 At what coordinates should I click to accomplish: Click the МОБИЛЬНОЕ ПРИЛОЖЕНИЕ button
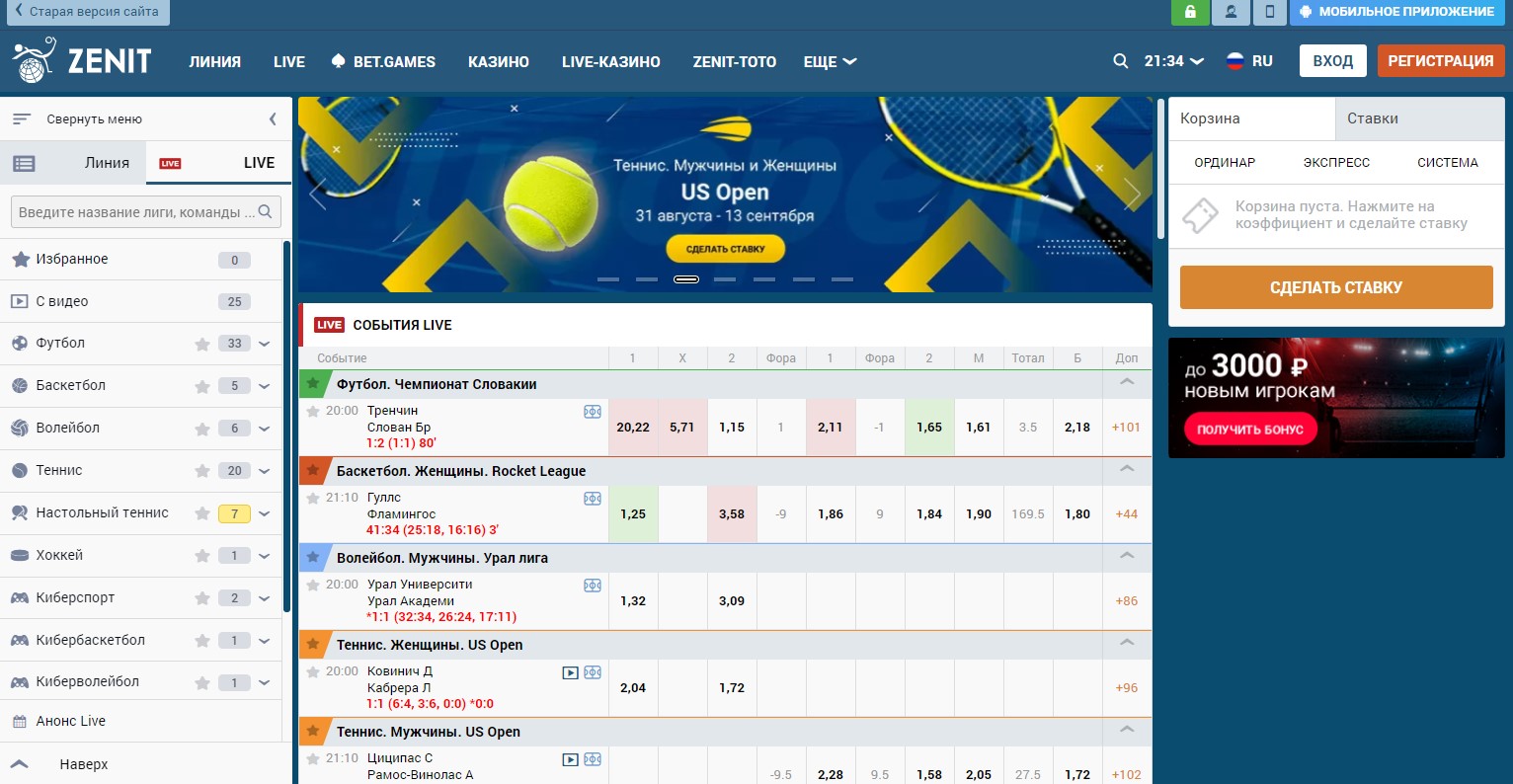1396,12
